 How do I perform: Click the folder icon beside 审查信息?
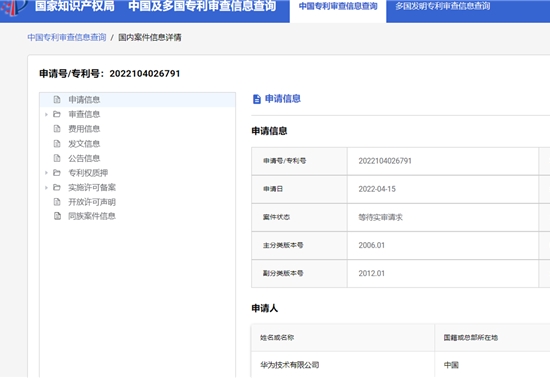57,114
